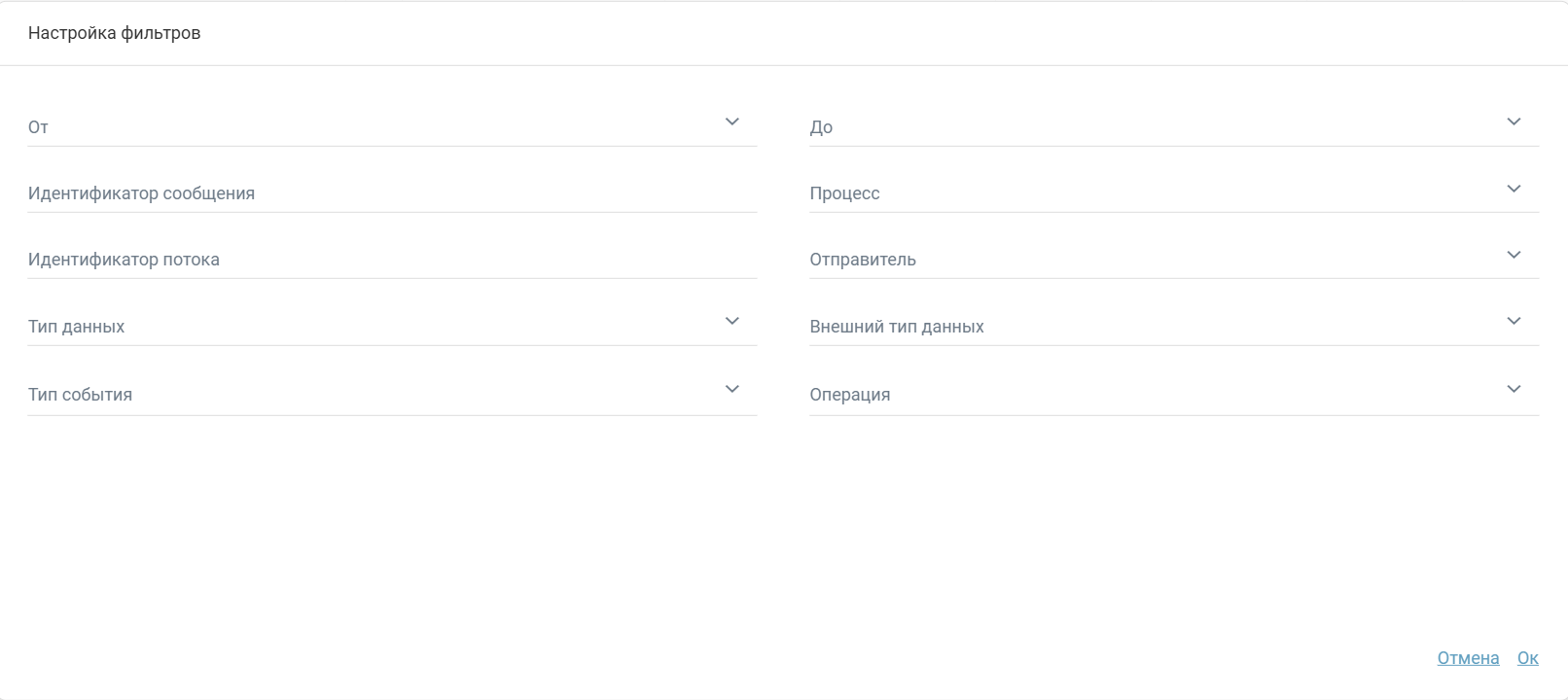Expand the Отправитель dropdown arrow
This screenshot has width=1568, height=700.
click(1514, 255)
